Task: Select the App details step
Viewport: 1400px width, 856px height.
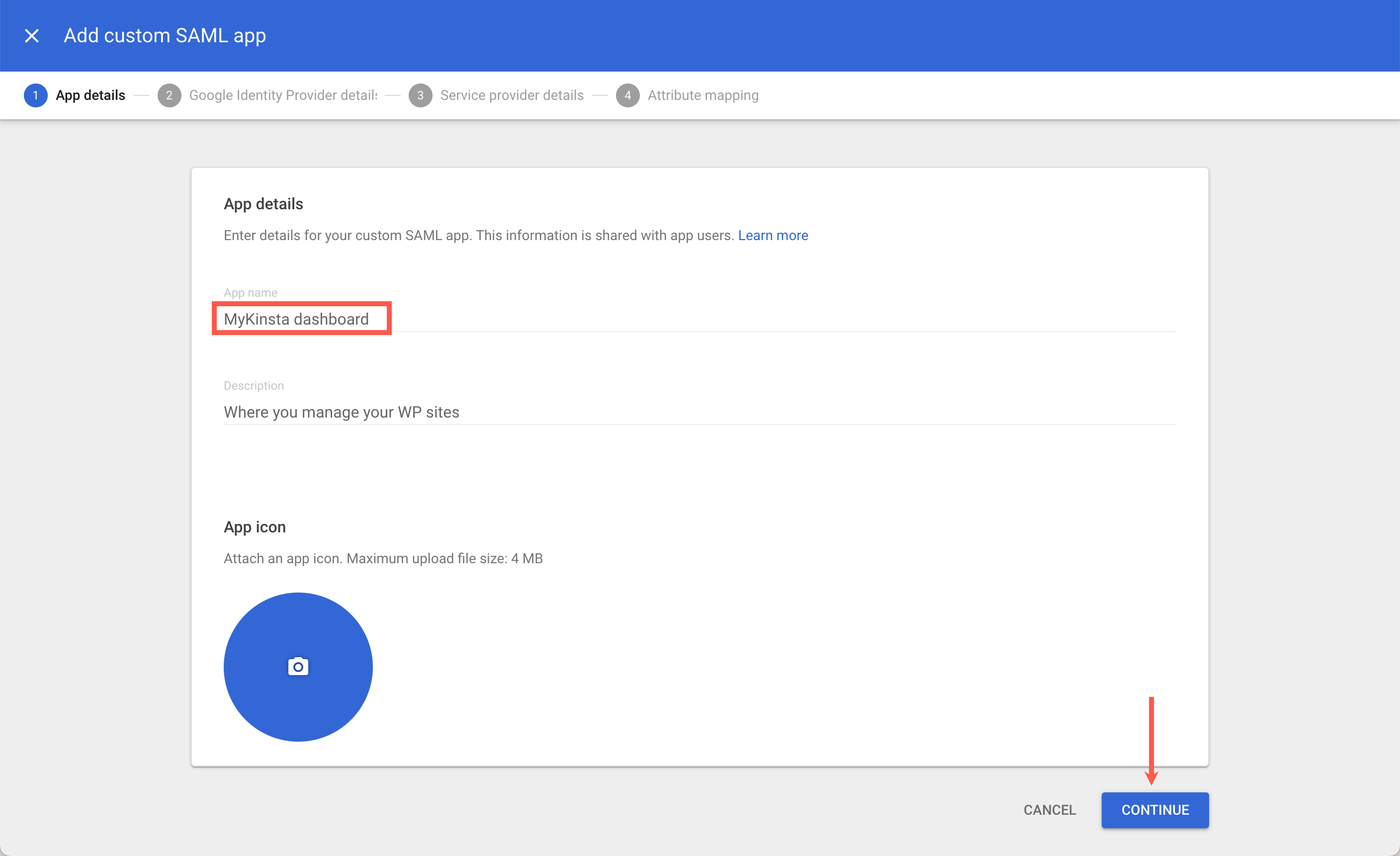Action: coord(90,95)
